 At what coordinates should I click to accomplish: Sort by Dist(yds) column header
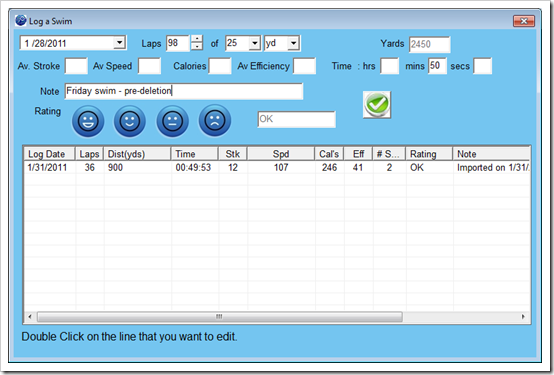(x=137, y=154)
